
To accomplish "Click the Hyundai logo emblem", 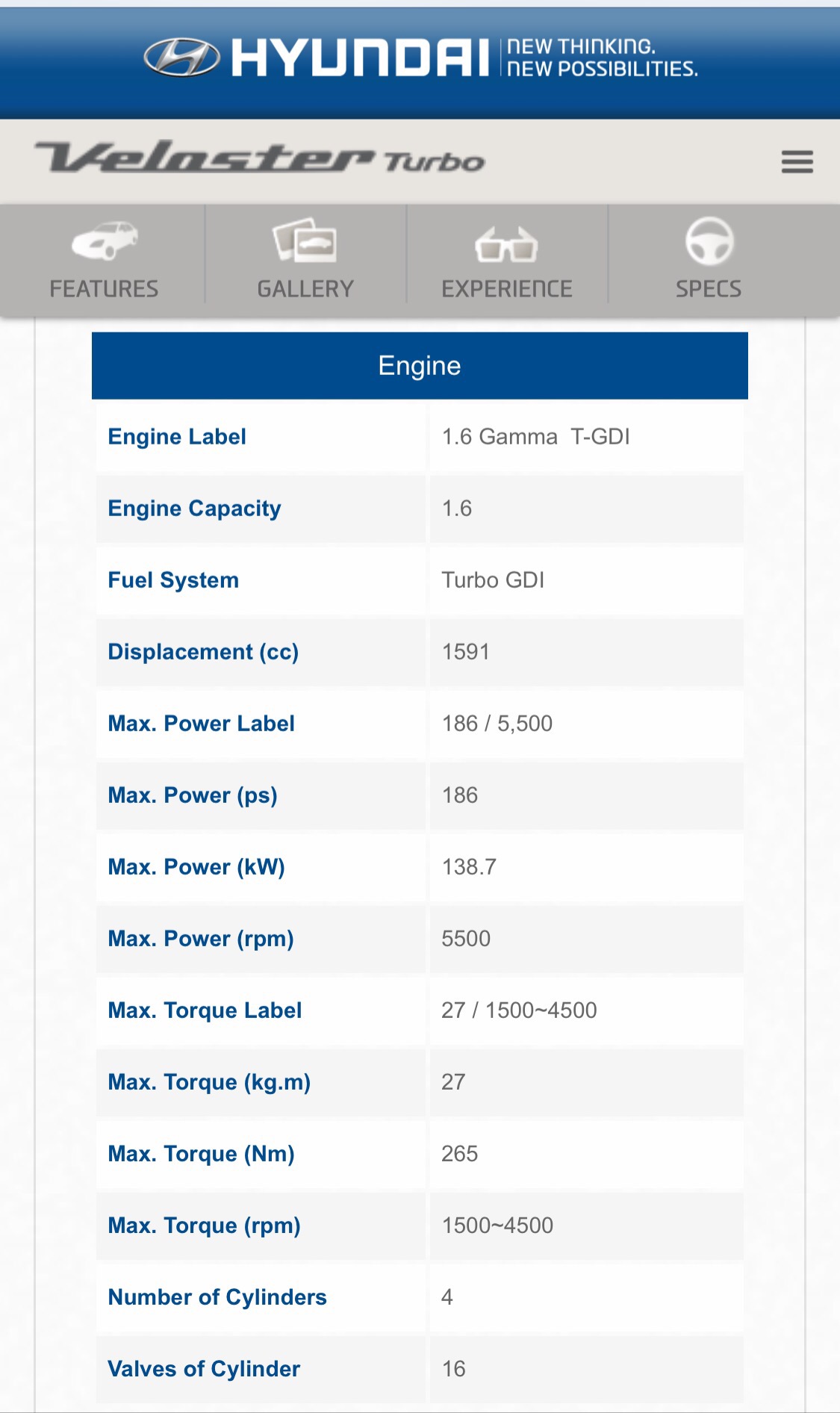I will click(181, 58).
